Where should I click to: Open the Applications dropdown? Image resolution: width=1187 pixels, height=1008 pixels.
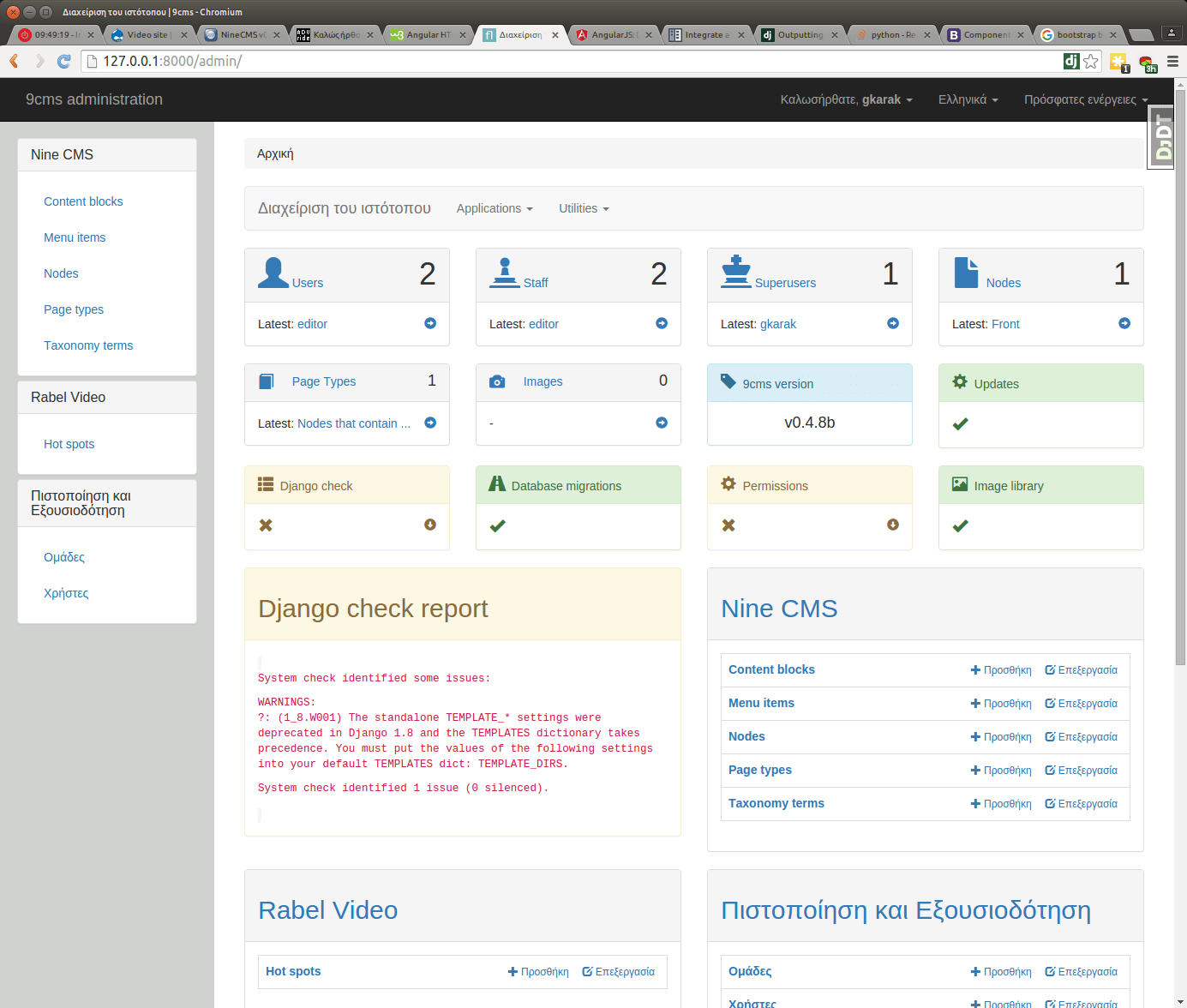[x=495, y=208]
